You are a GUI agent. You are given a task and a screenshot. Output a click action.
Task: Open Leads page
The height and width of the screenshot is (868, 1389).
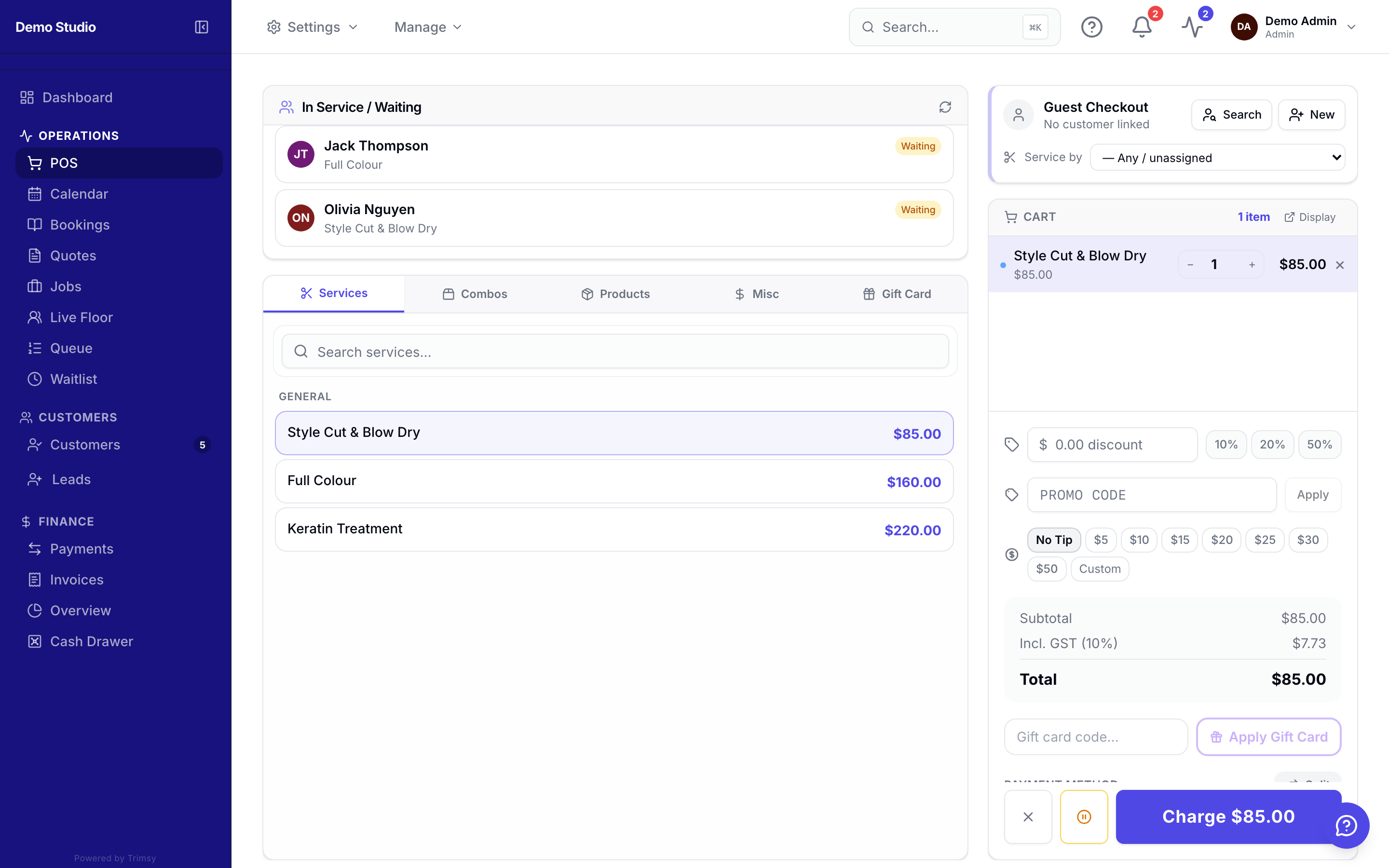[118, 479]
